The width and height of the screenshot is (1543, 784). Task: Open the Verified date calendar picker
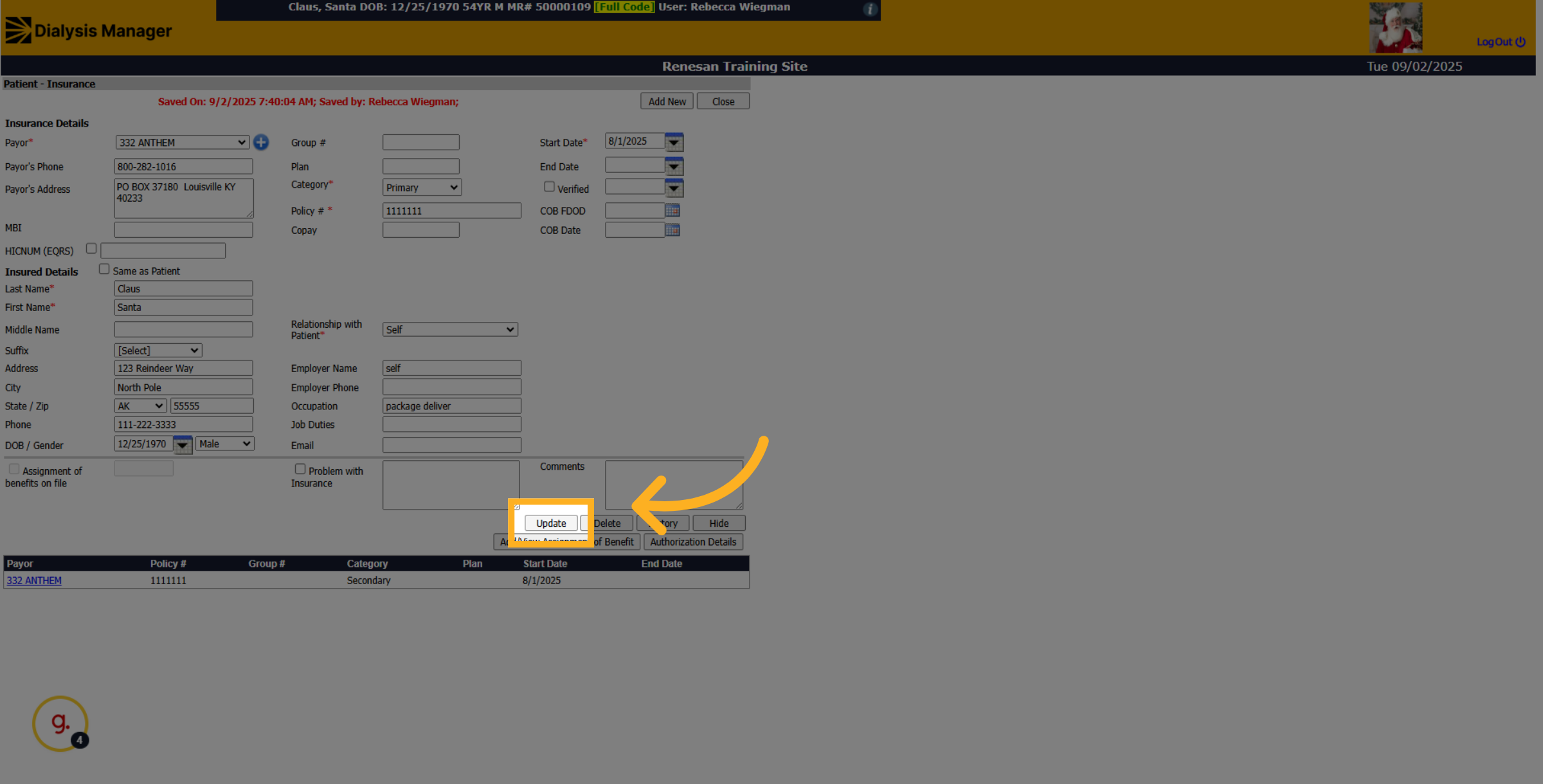(x=674, y=188)
